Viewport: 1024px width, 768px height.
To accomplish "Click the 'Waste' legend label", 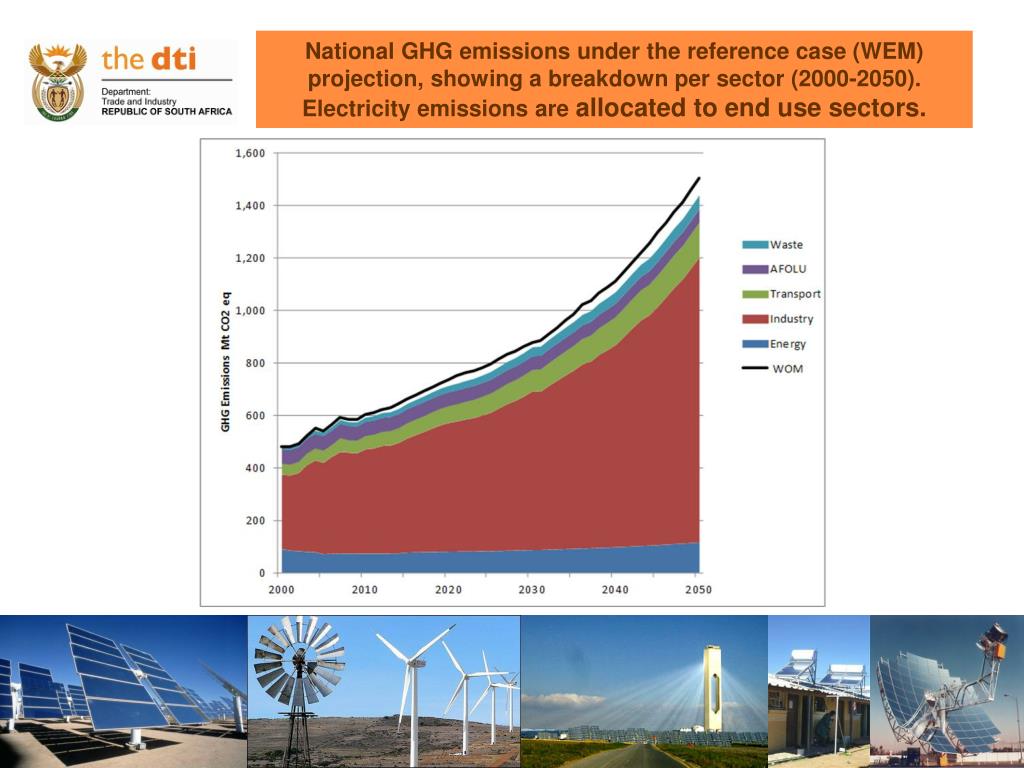I will click(x=786, y=245).
